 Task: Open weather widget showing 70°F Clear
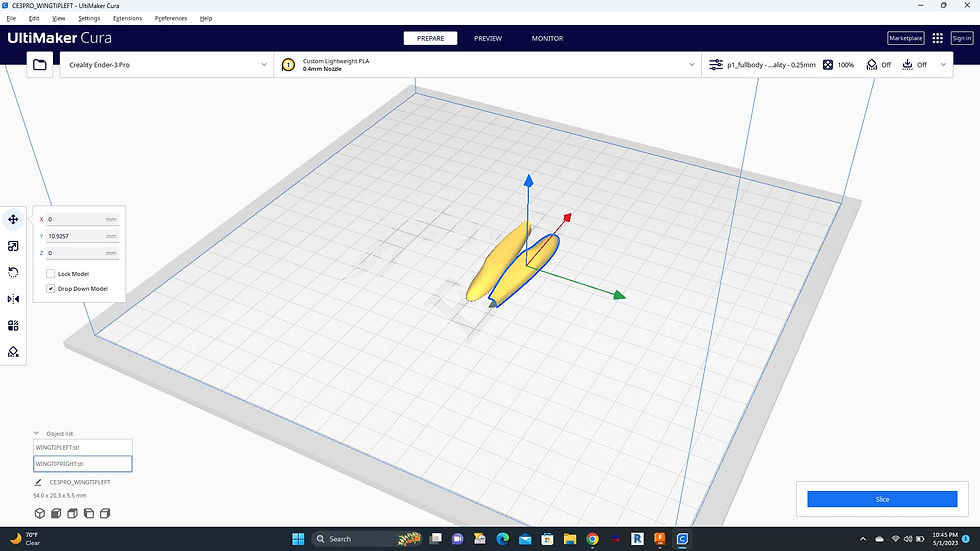tap(25, 539)
